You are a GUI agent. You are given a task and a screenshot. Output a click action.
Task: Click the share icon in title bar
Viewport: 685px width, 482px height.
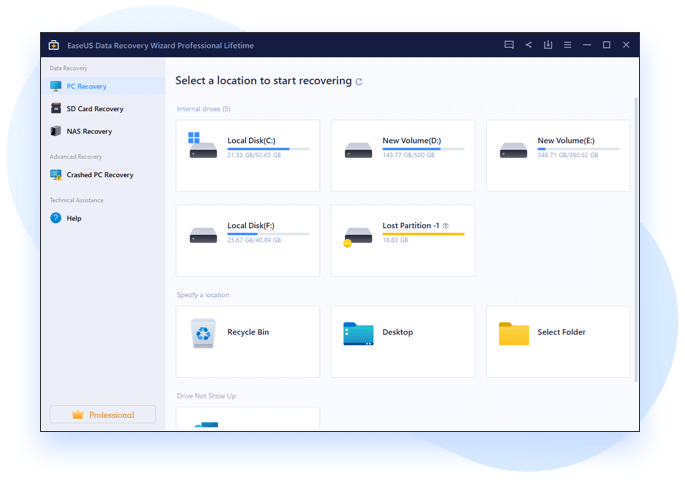click(x=529, y=45)
